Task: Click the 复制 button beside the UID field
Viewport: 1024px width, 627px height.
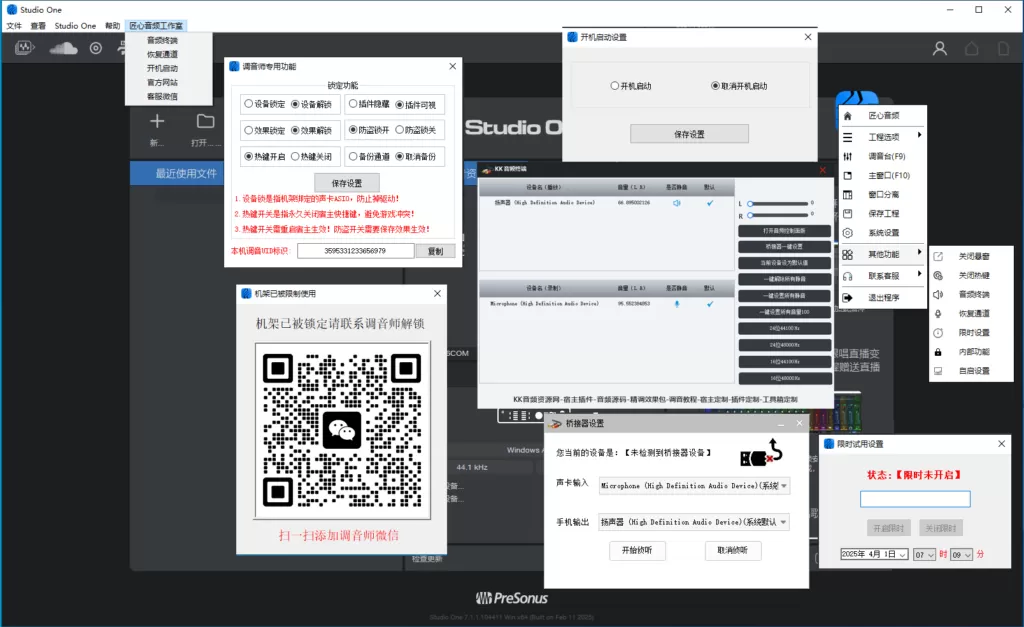Action: point(435,251)
